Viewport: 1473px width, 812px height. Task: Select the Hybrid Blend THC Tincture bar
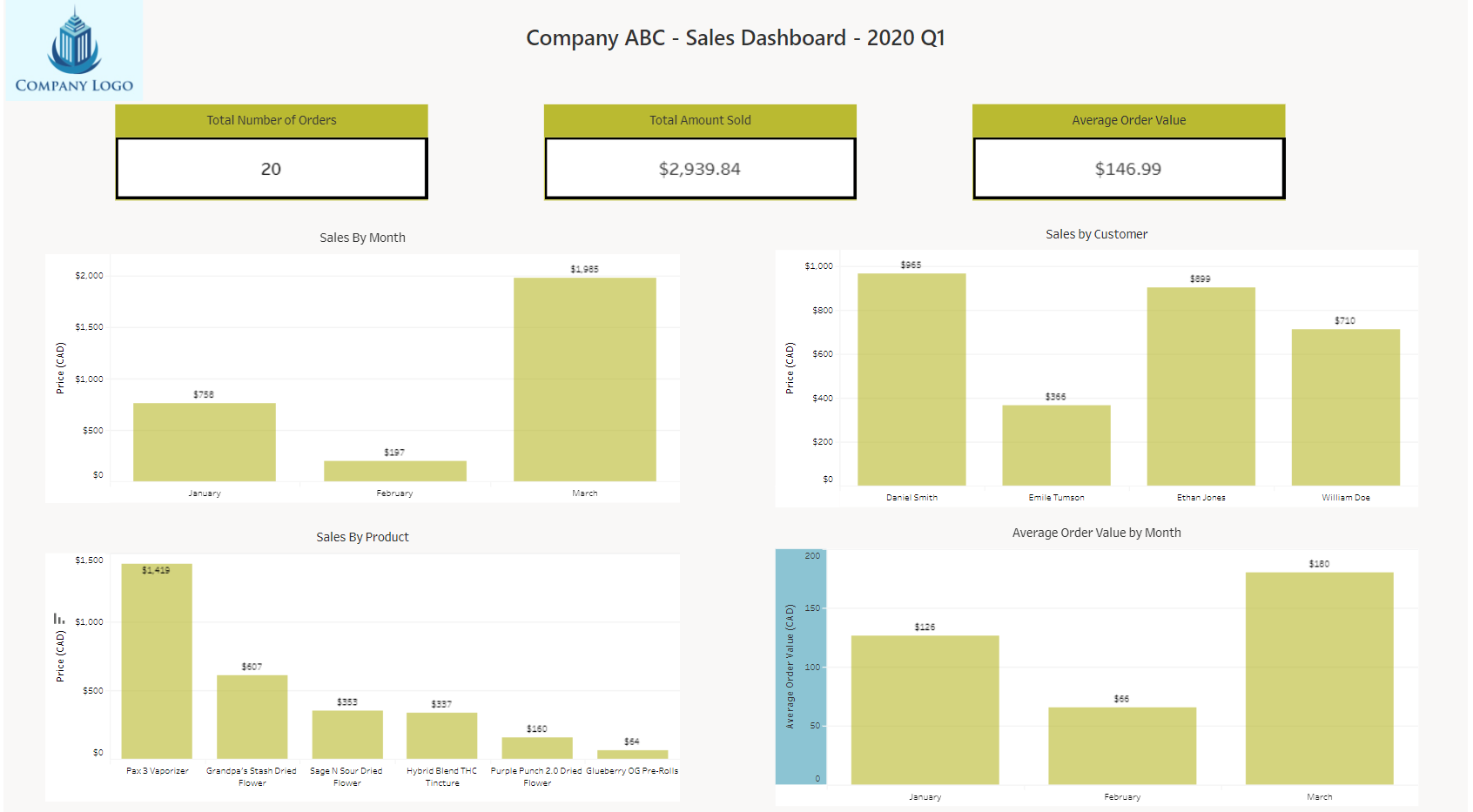pyautogui.click(x=441, y=735)
